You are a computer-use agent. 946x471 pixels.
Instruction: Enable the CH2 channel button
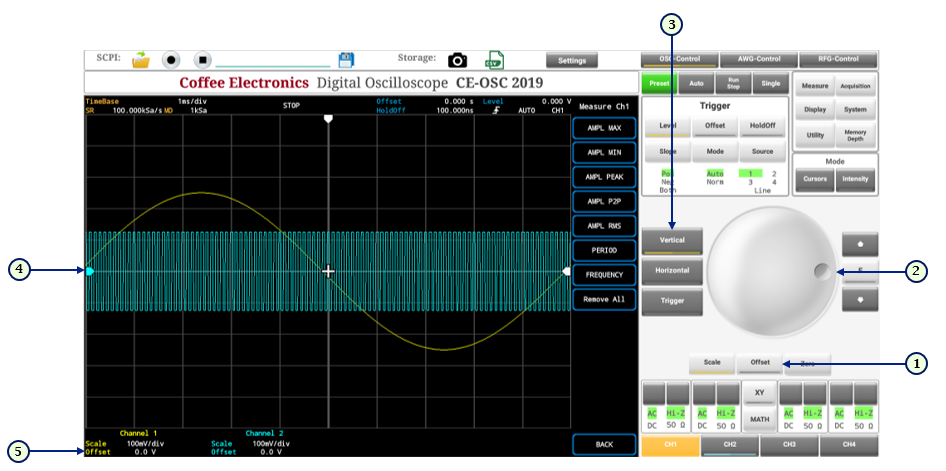(729, 443)
